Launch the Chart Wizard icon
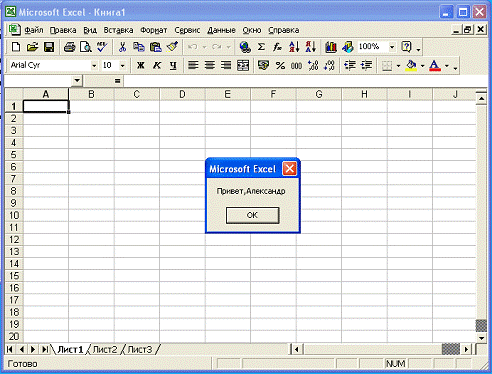This screenshot has height=374, width=492. pyautogui.click(x=331, y=47)
